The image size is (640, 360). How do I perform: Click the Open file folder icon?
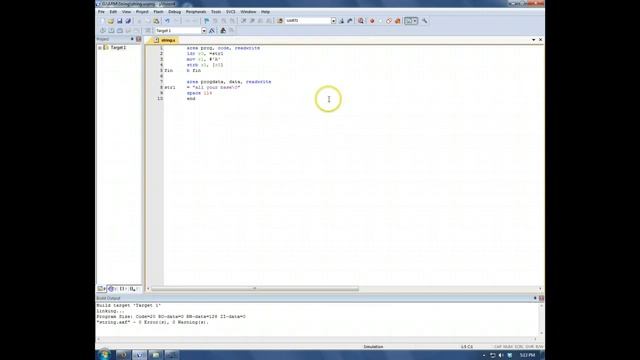pos(111,21)
